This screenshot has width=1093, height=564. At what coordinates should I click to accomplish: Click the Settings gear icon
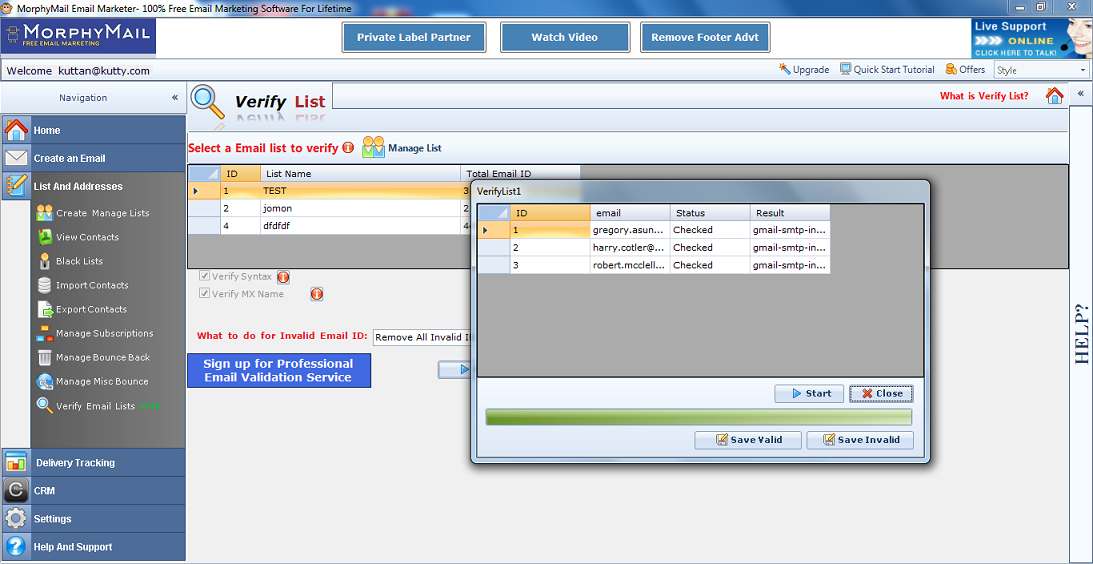tap(16, 519)
